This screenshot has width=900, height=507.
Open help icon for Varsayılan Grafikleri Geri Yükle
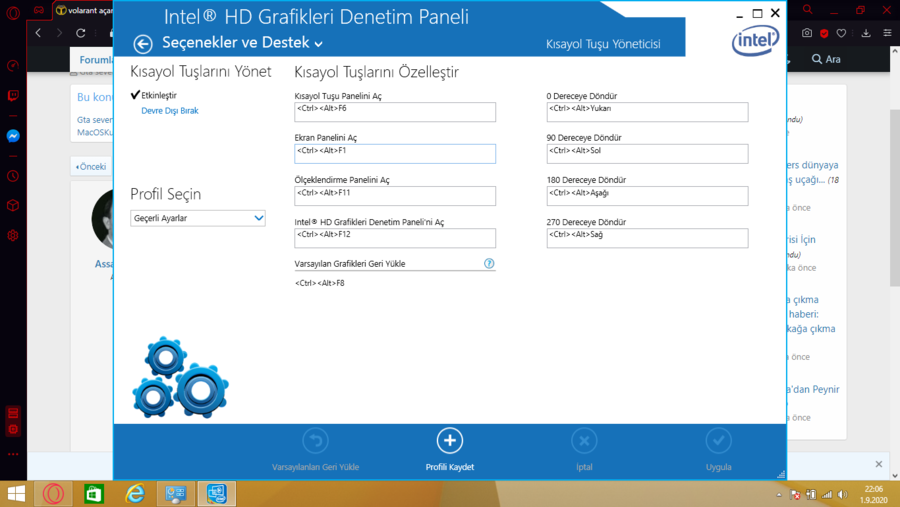coord(489,264)
